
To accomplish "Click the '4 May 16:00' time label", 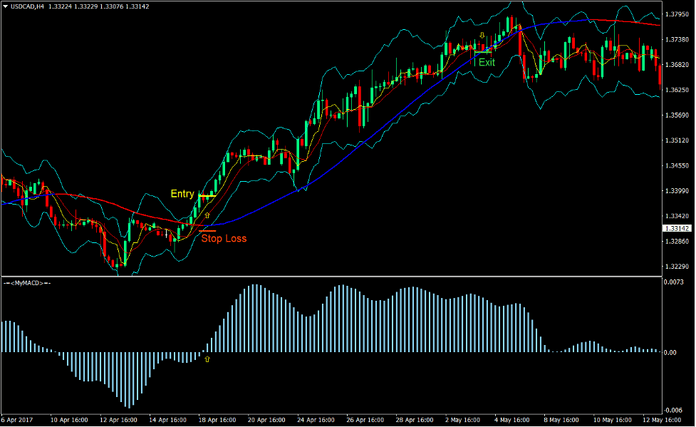I will [512, 420].
